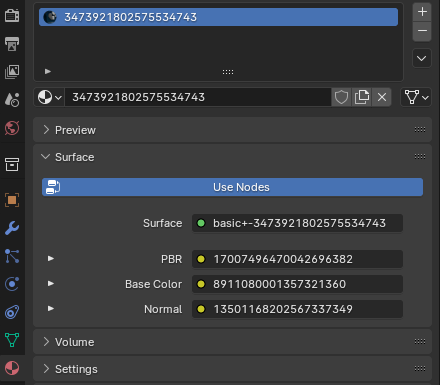Remove the selected material slot

click(x=422, y=31)
